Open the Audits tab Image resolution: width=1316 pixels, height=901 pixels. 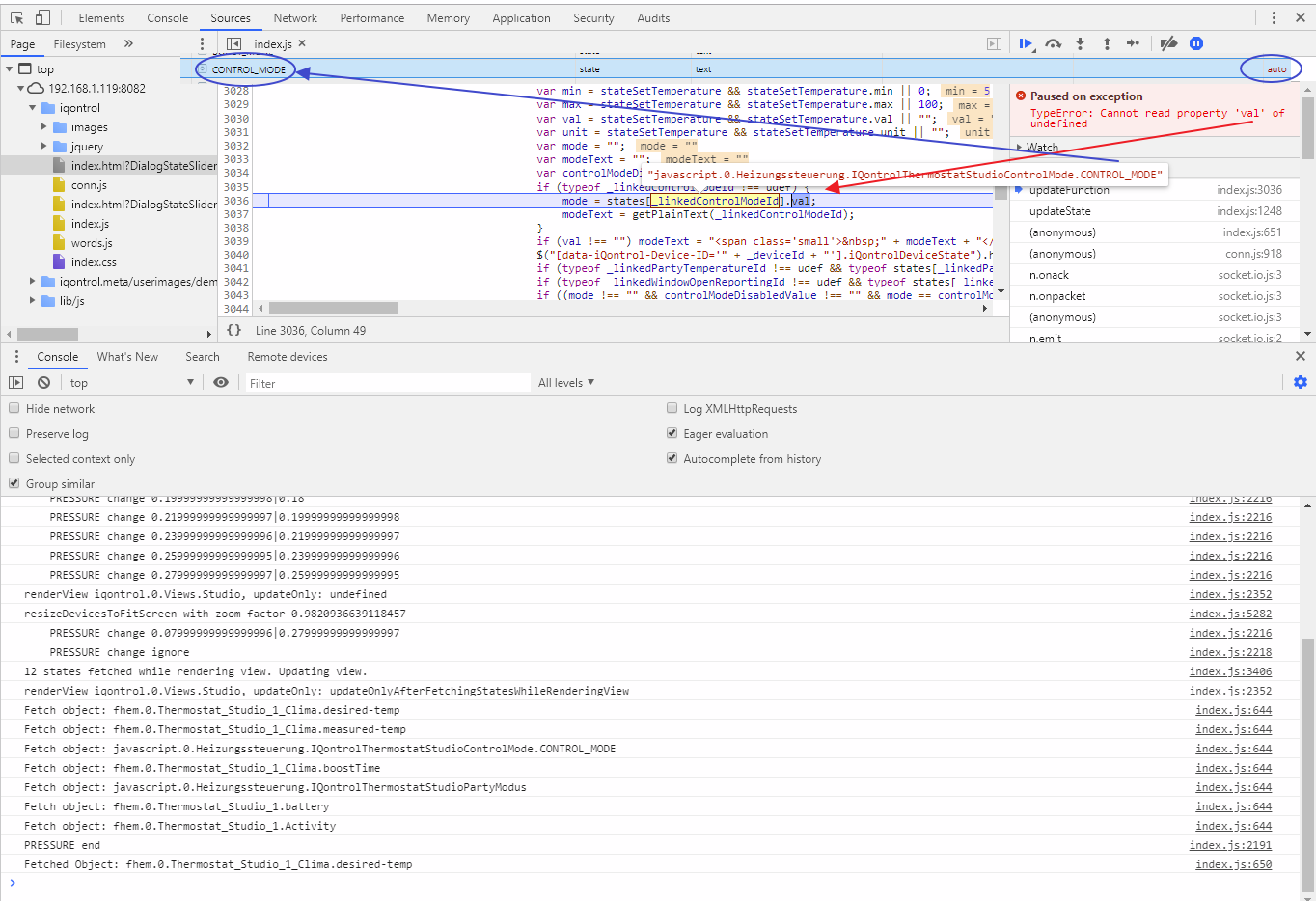[x=653, y=17]
